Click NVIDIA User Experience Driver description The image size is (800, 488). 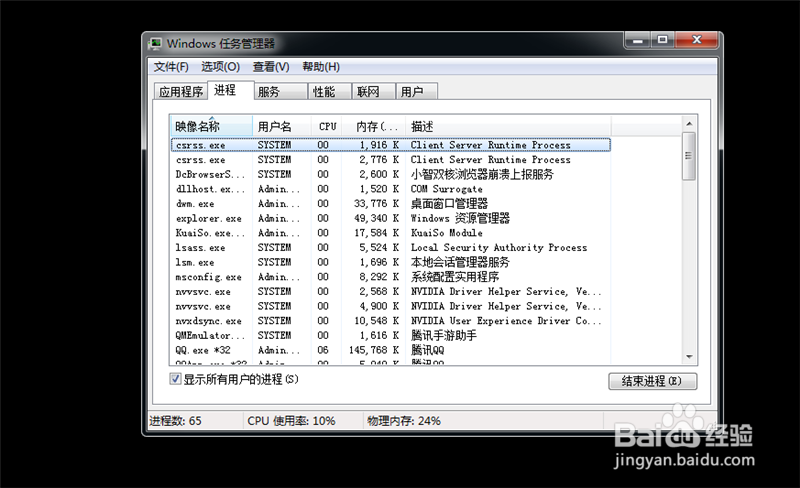[x=506, y=321]
